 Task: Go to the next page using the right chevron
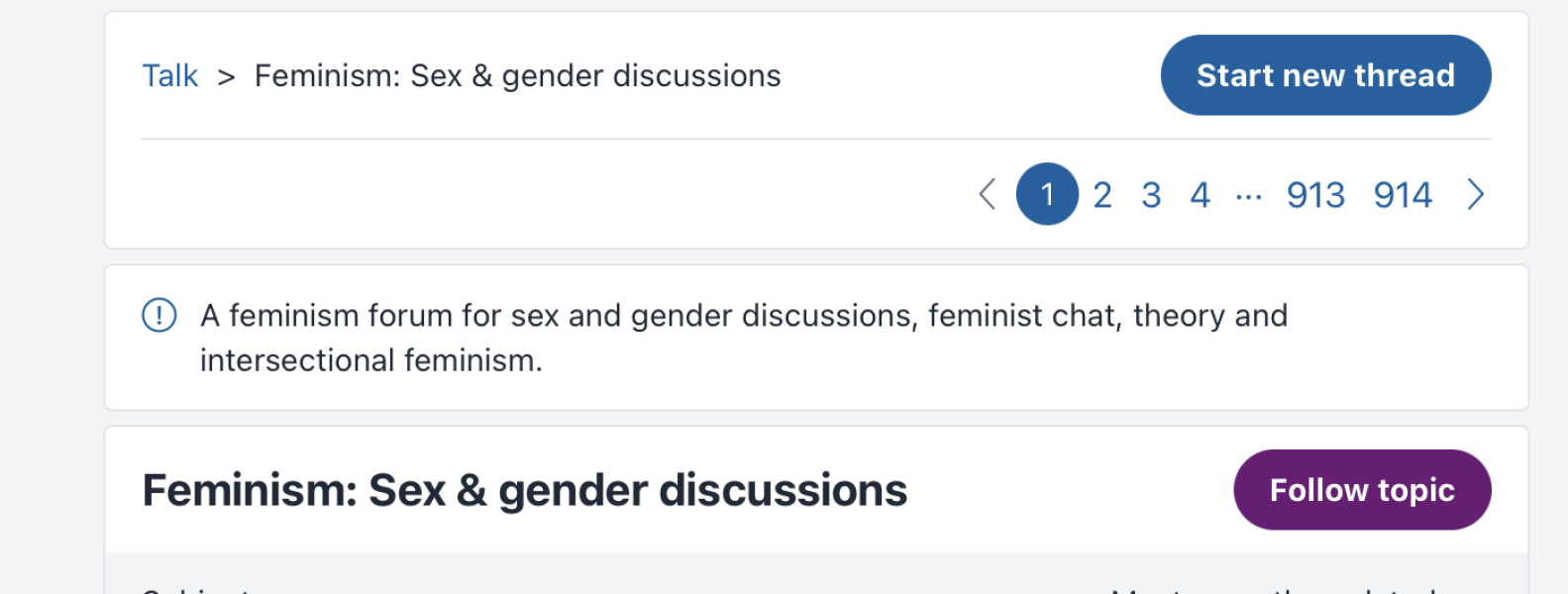[1475, 194]
